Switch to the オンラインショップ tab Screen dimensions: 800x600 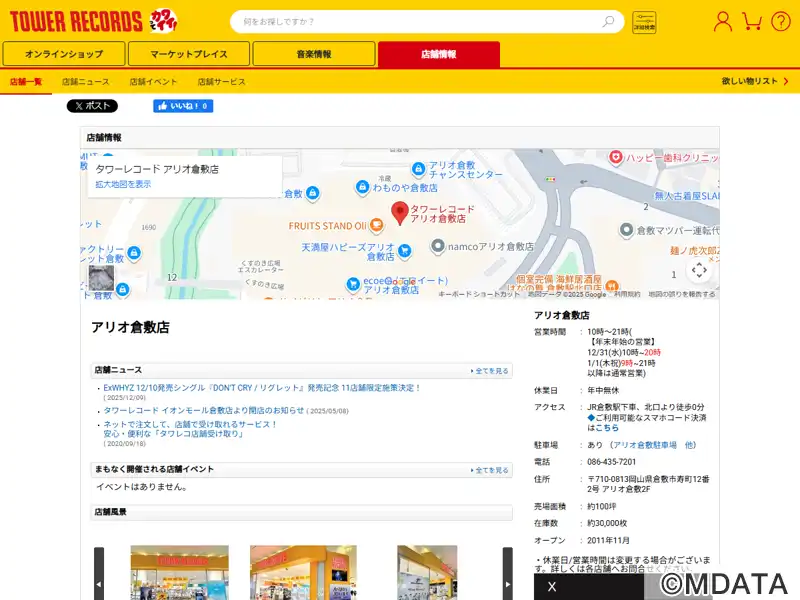coord(64,54)
